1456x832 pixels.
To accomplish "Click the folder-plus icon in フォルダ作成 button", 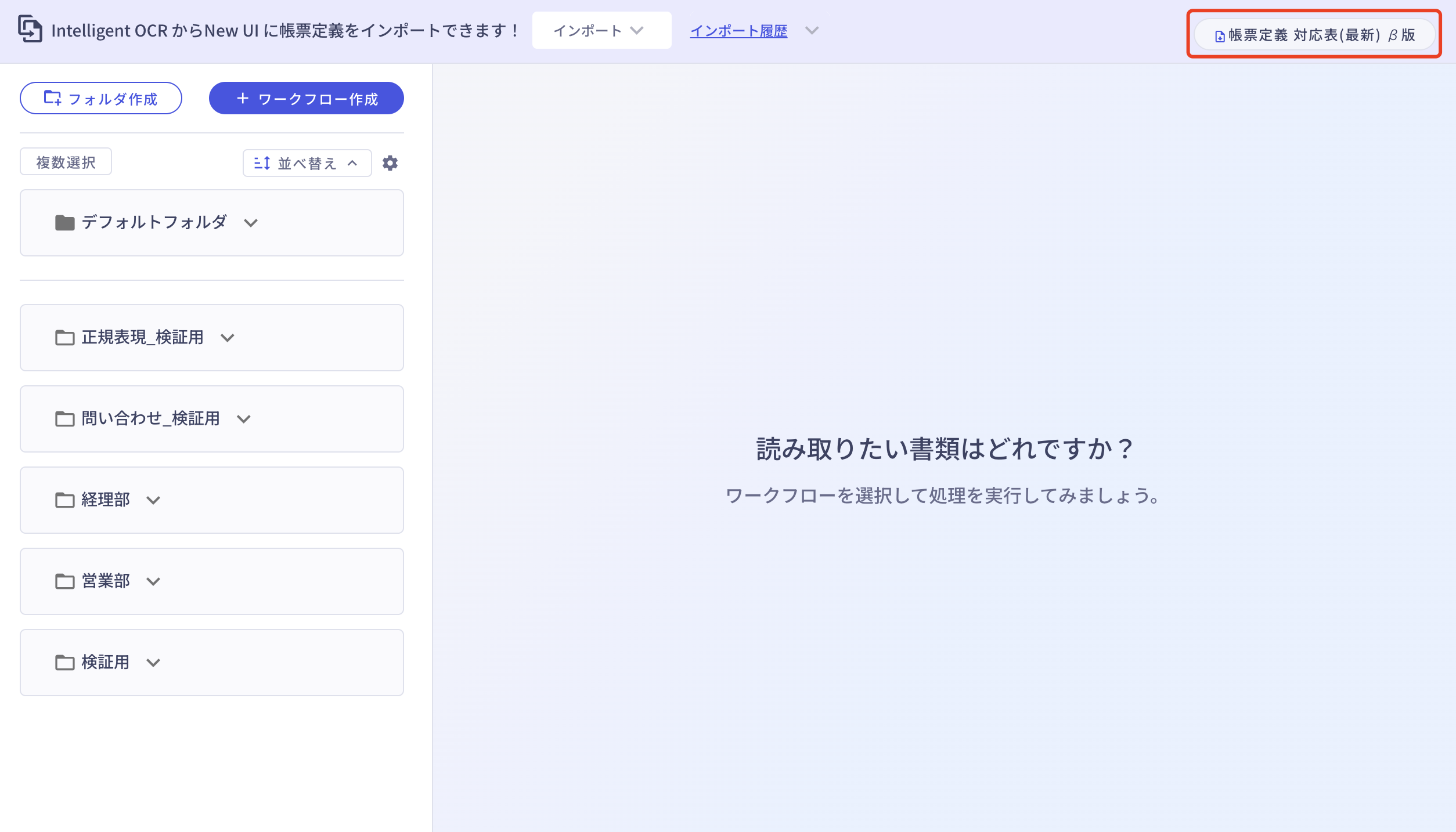I will [51, 98].
